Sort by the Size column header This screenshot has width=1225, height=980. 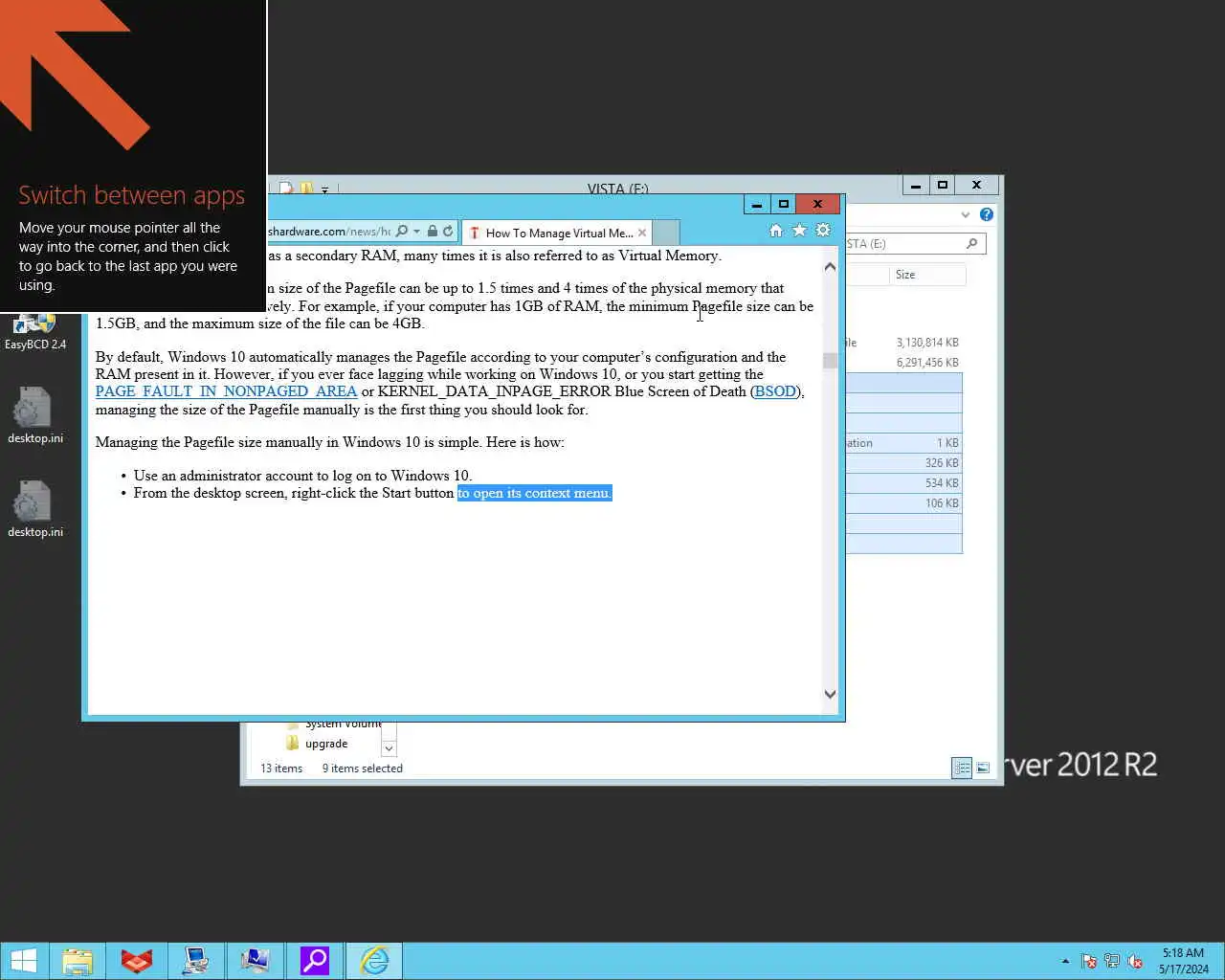[927, 275]
